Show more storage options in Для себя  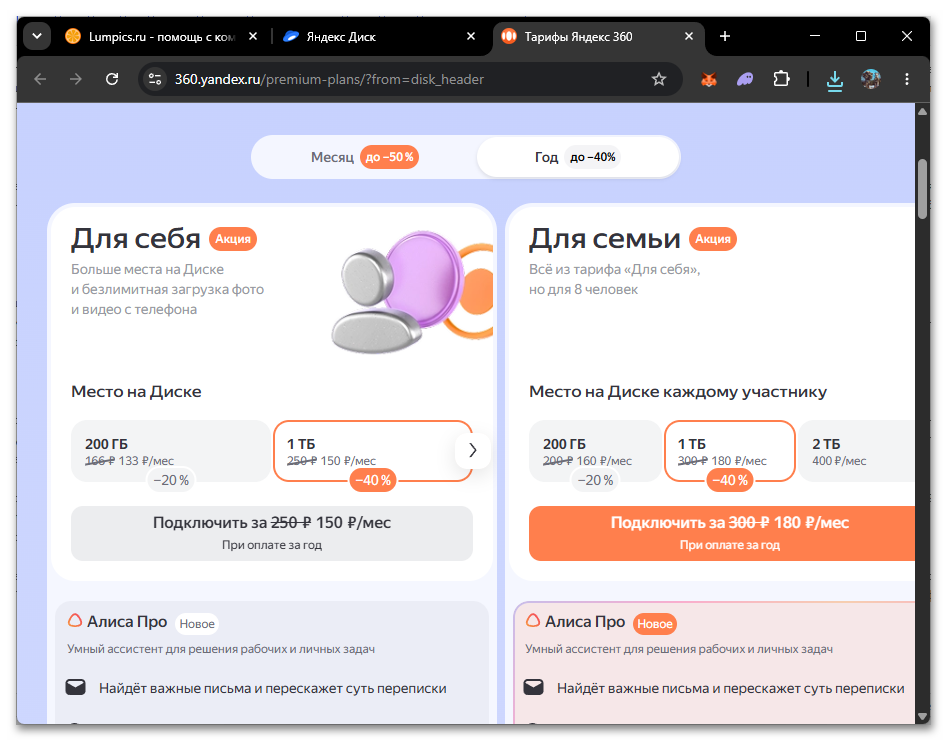click(x=473, y=450)
